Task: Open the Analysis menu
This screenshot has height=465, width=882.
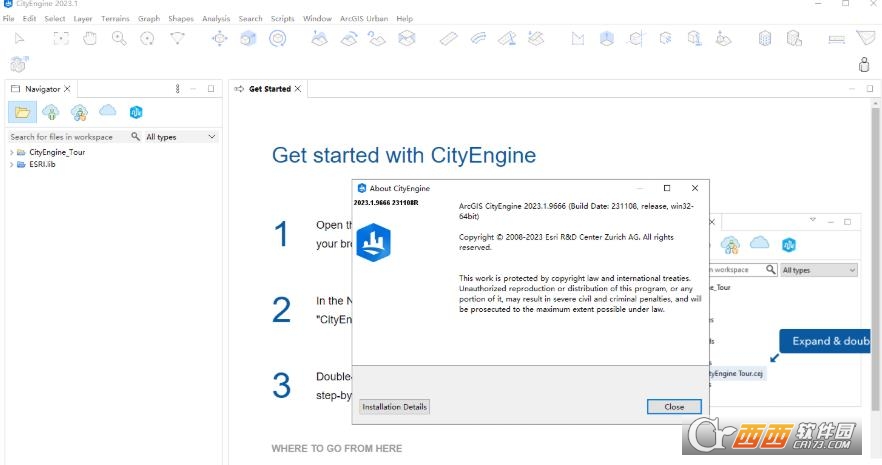Action: (x=216, y=19)
